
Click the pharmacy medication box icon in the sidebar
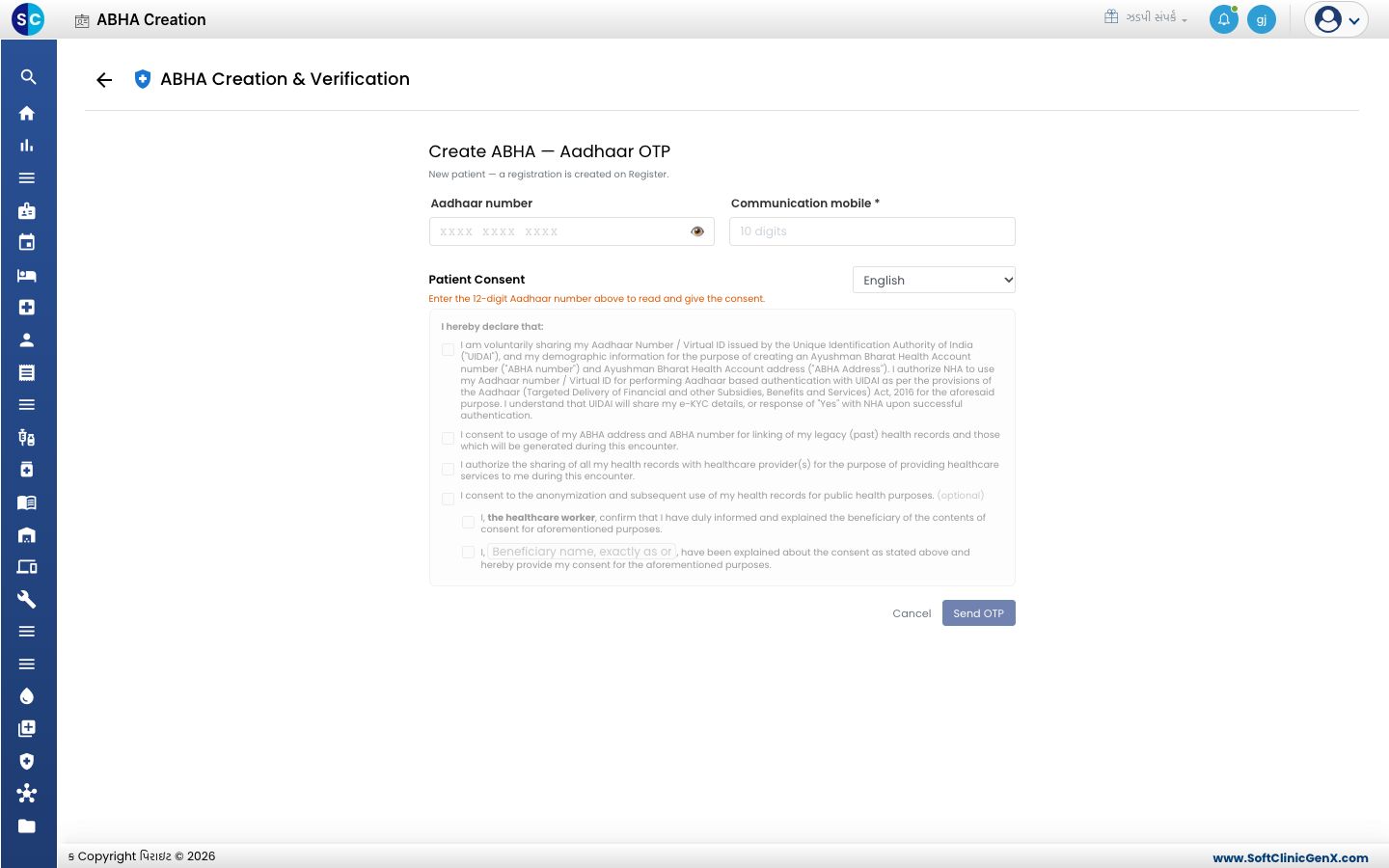[27, 470]
